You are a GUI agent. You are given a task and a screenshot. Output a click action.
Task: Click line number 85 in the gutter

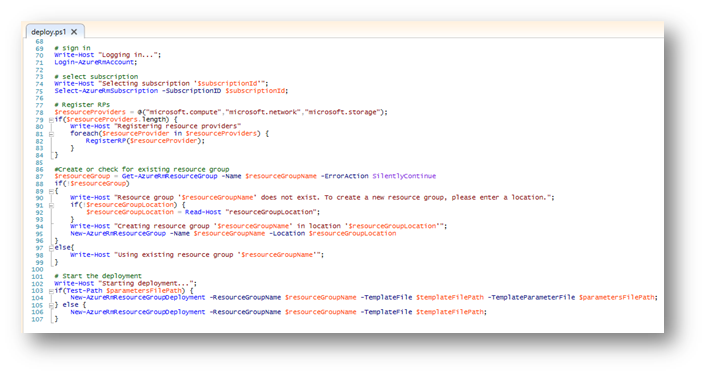click(x=40, y=162)
